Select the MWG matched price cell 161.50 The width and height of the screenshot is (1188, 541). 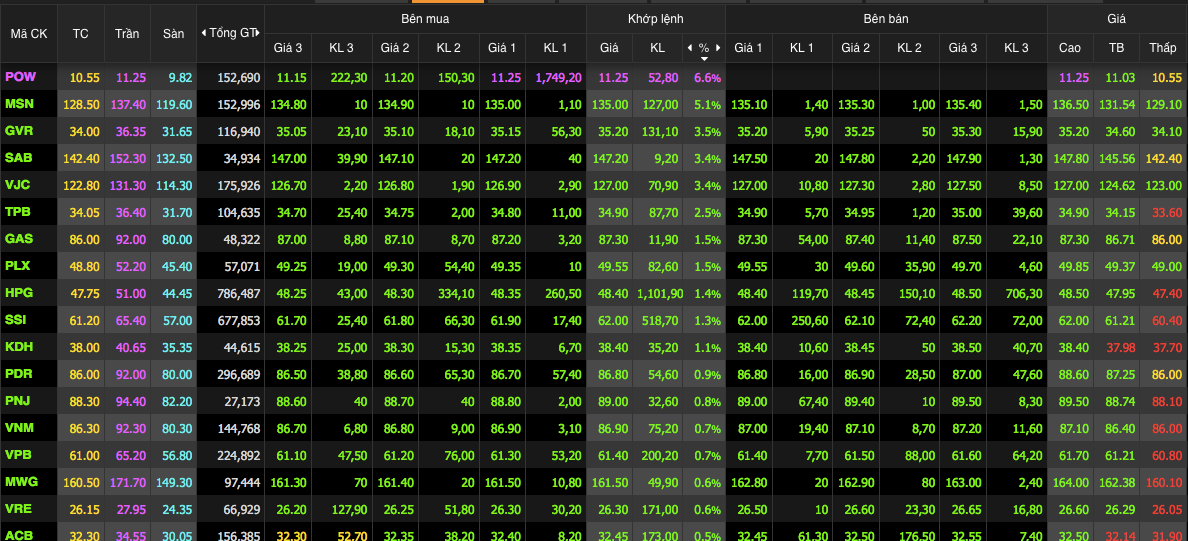pos(609,481)
